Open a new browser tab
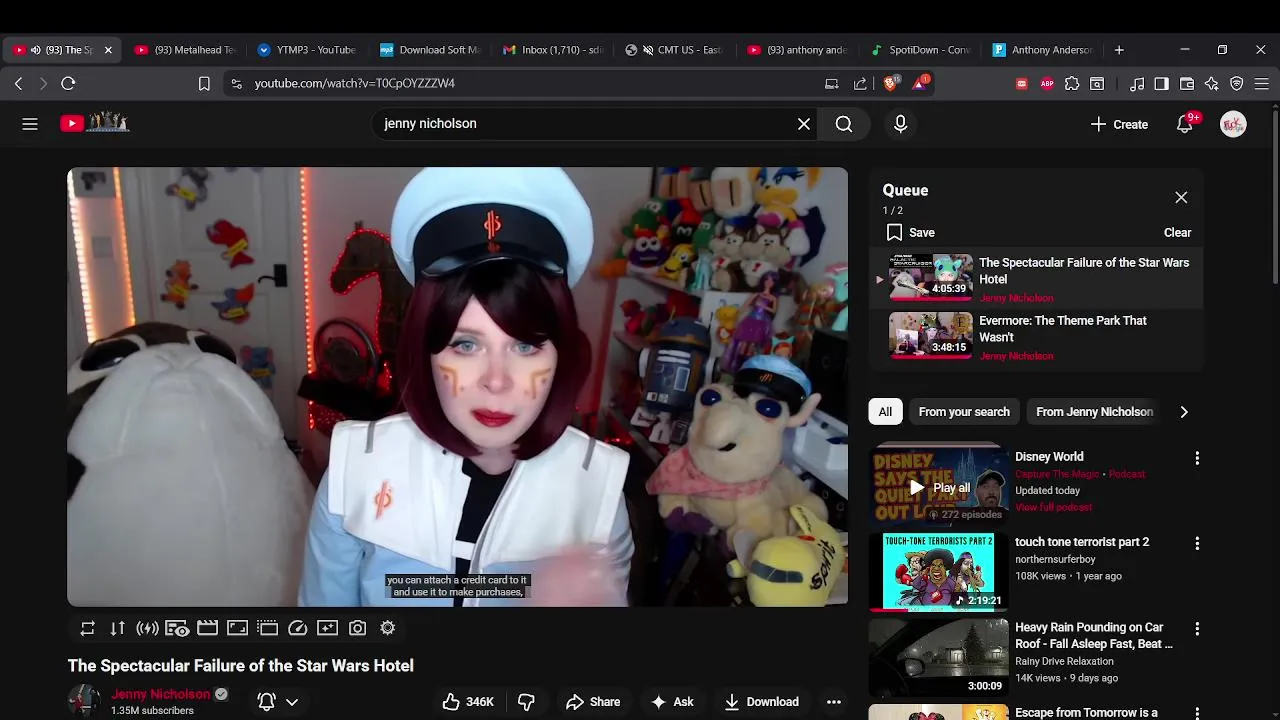Screen dimensions: 1280x720 1119,50
